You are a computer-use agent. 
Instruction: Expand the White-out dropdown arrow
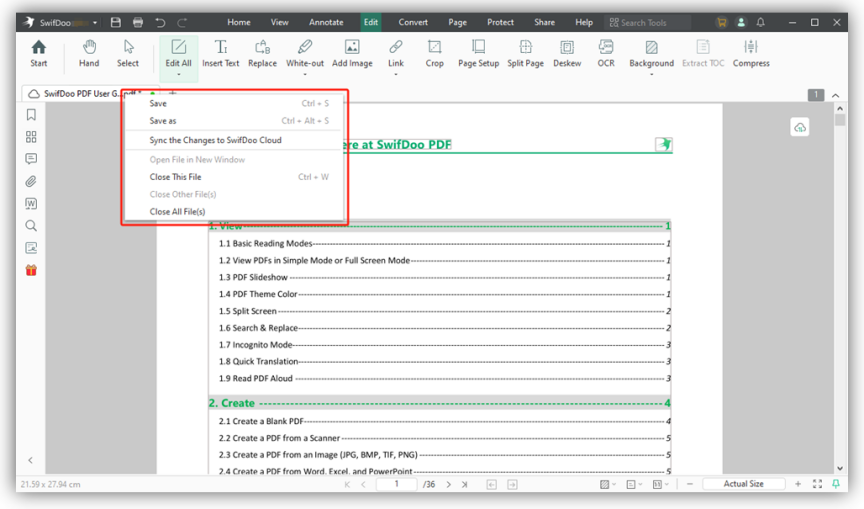pyautogui.click(x=305, y=74)
